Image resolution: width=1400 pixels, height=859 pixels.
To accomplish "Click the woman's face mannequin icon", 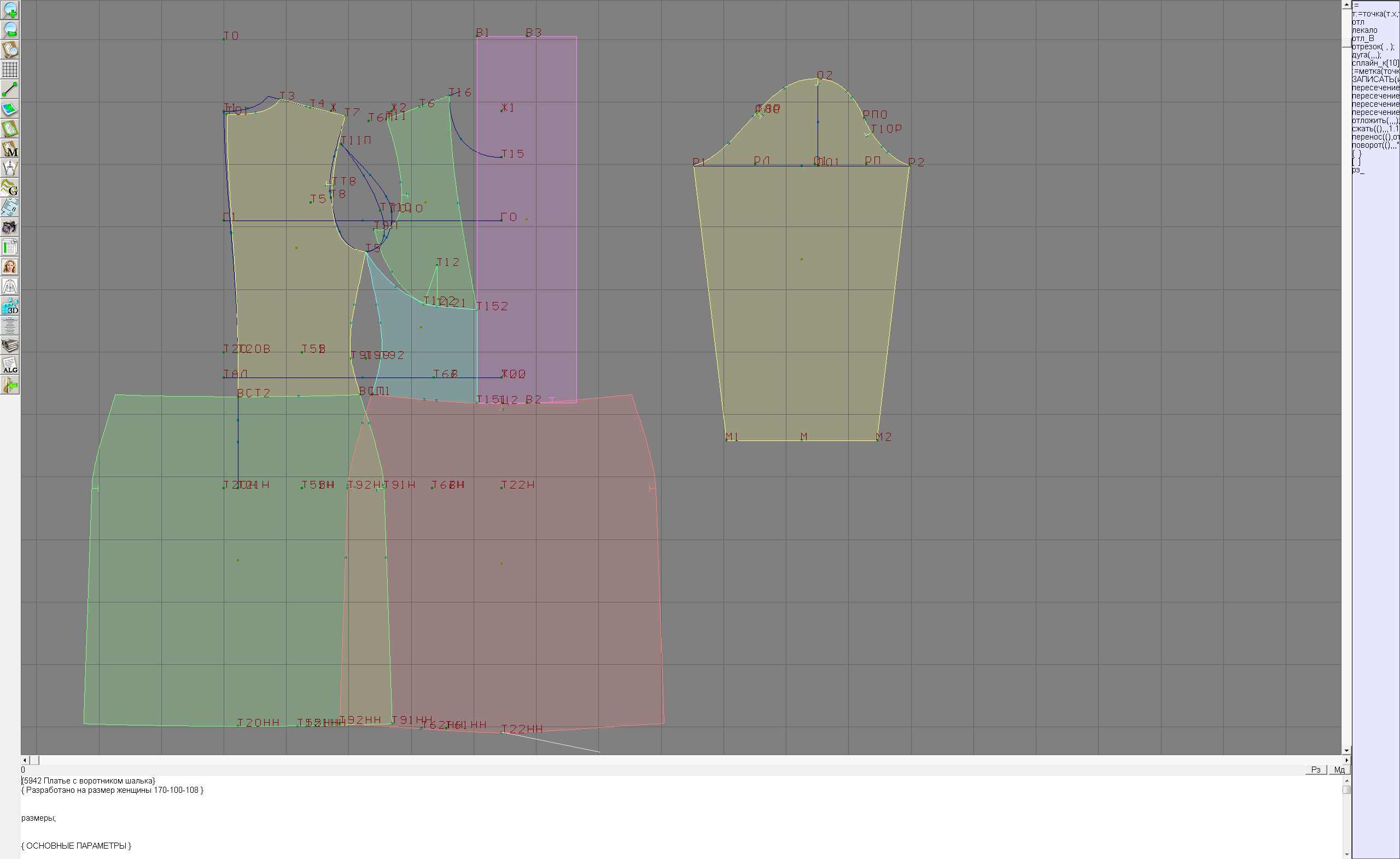I will click(x=10, y=266).
